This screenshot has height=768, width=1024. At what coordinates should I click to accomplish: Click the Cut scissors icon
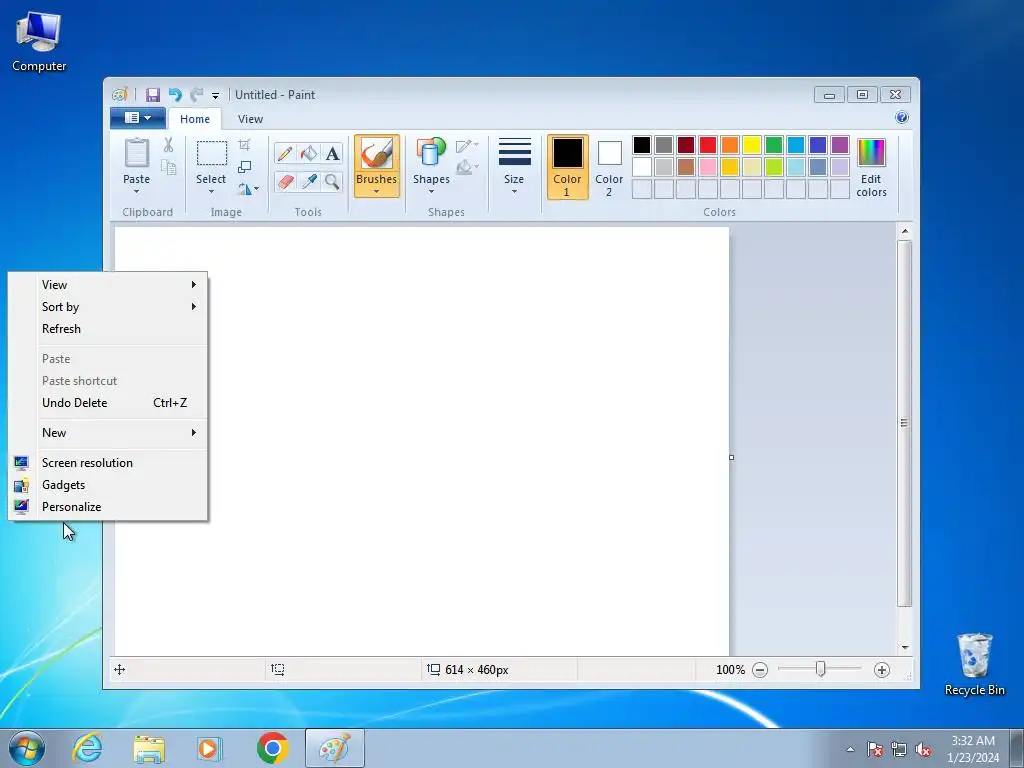(168, 145)
